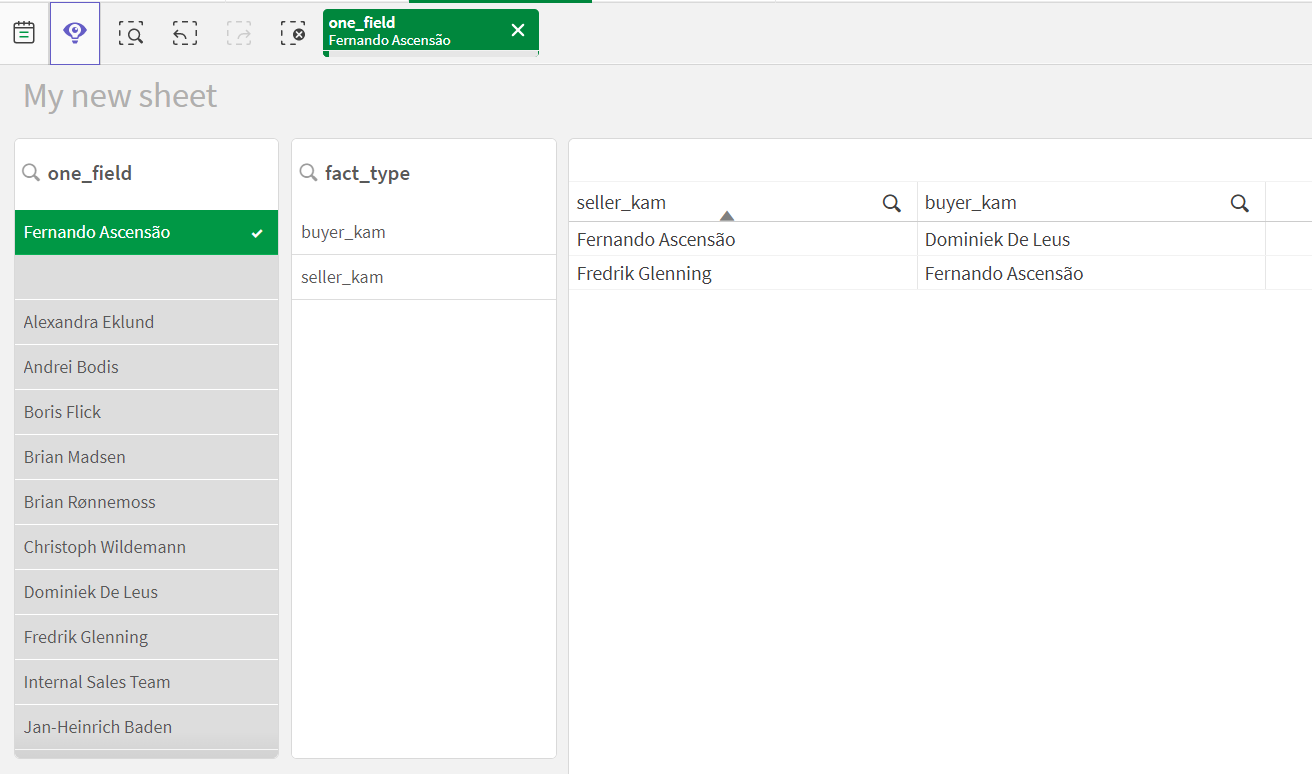This screenshot has height=774, width=1312.
Task: Click the My new sheet title
Action: [120, 96]
